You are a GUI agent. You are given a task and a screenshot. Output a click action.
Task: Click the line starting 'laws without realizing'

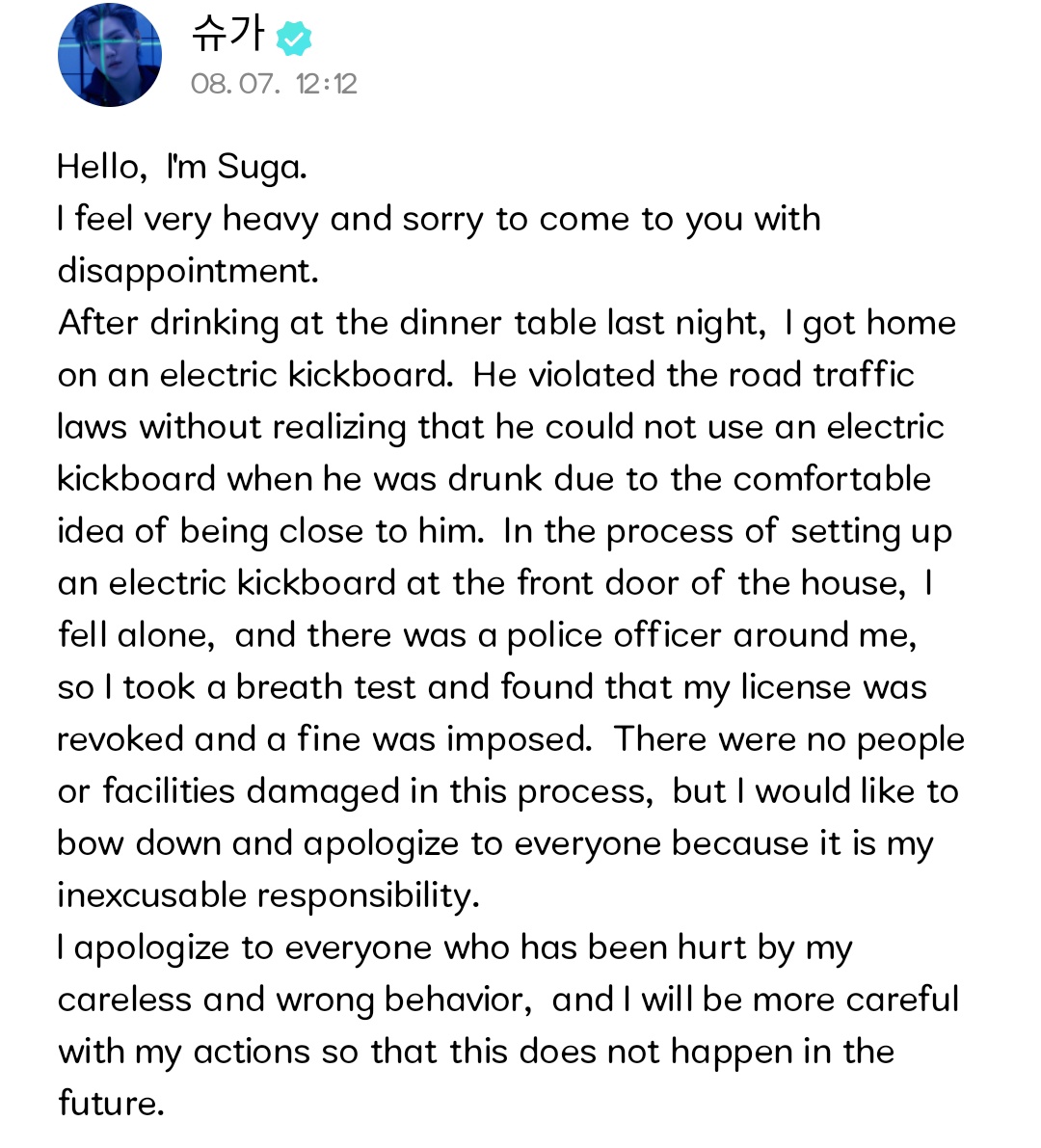(x=501, y=428)
